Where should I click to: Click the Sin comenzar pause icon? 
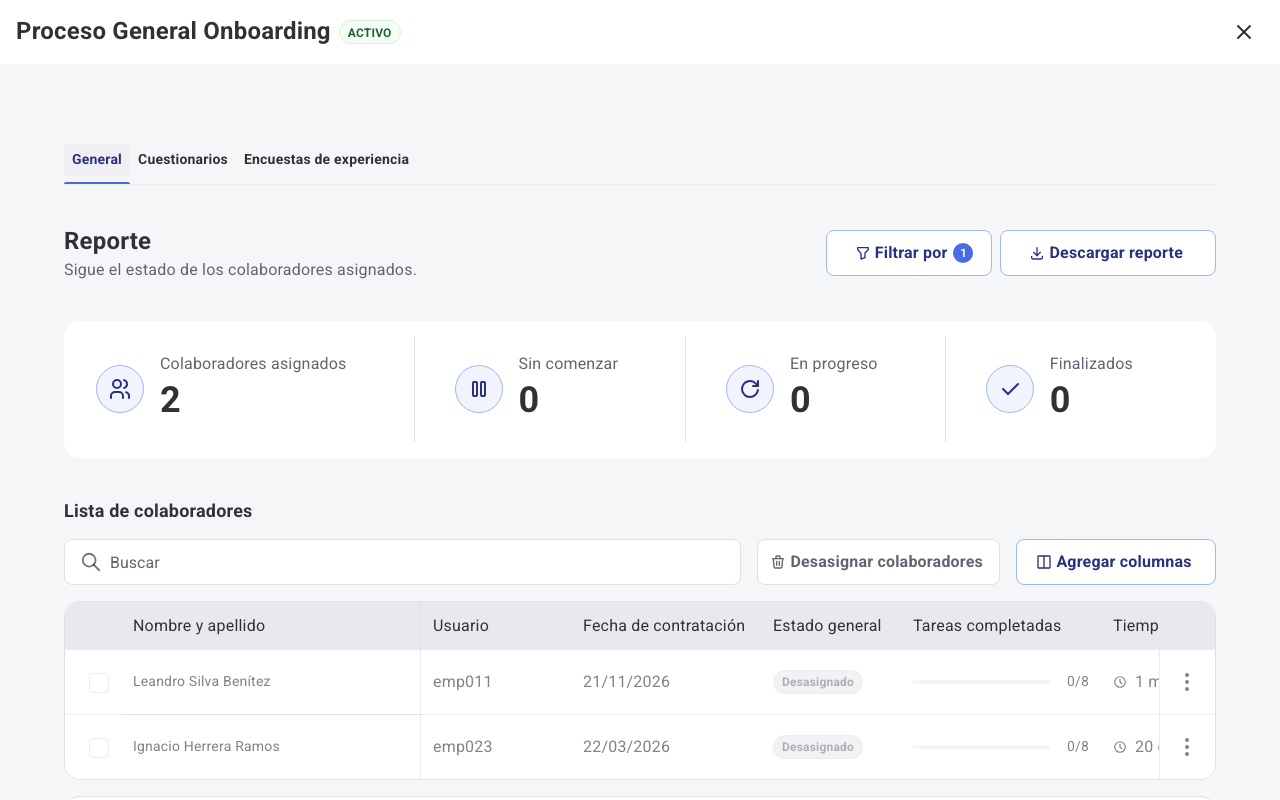coord(479,389)
